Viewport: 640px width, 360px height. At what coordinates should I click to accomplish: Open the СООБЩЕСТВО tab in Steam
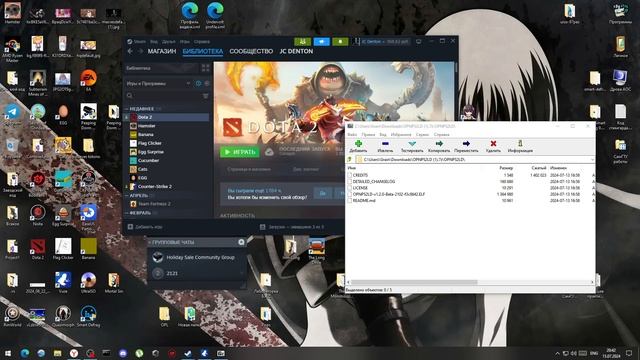[x=251, y=51]
